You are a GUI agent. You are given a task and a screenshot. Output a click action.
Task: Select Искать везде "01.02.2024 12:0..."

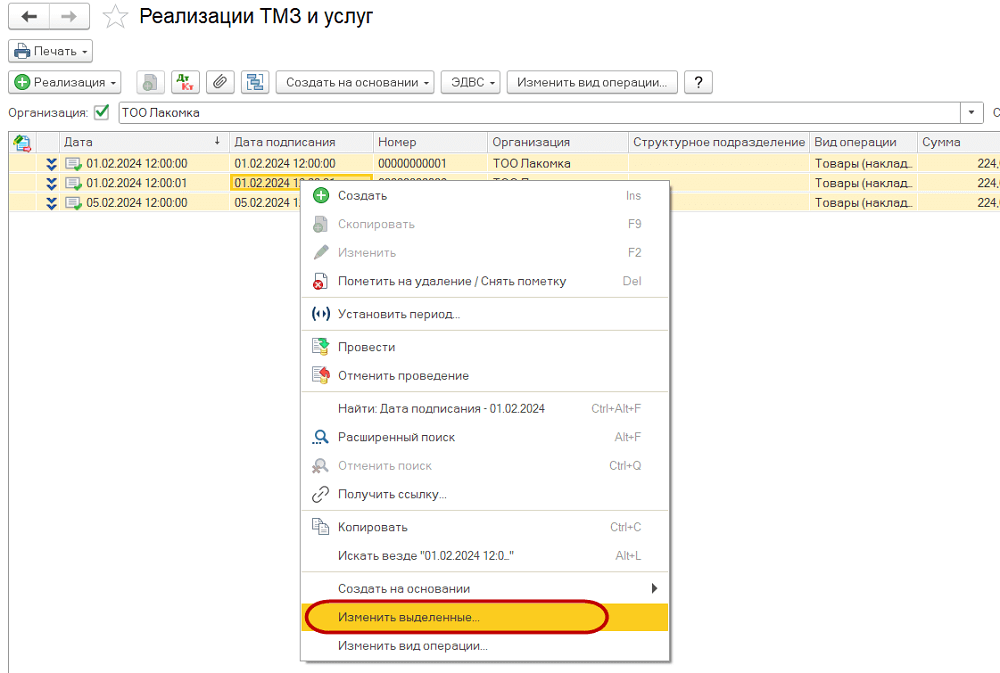pos(485,556)
